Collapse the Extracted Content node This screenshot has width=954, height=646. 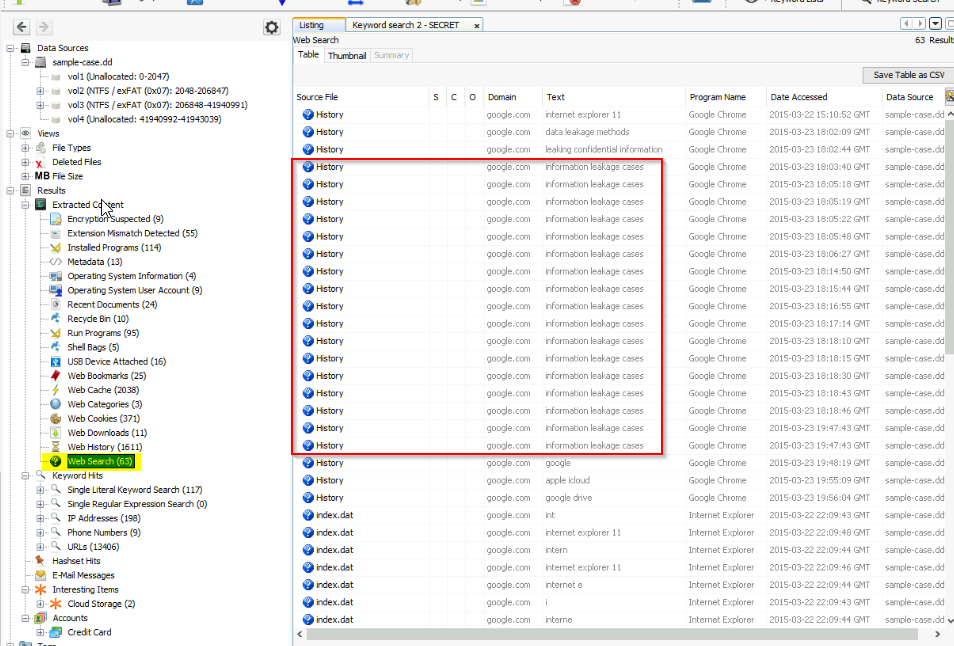click(26, 205)
